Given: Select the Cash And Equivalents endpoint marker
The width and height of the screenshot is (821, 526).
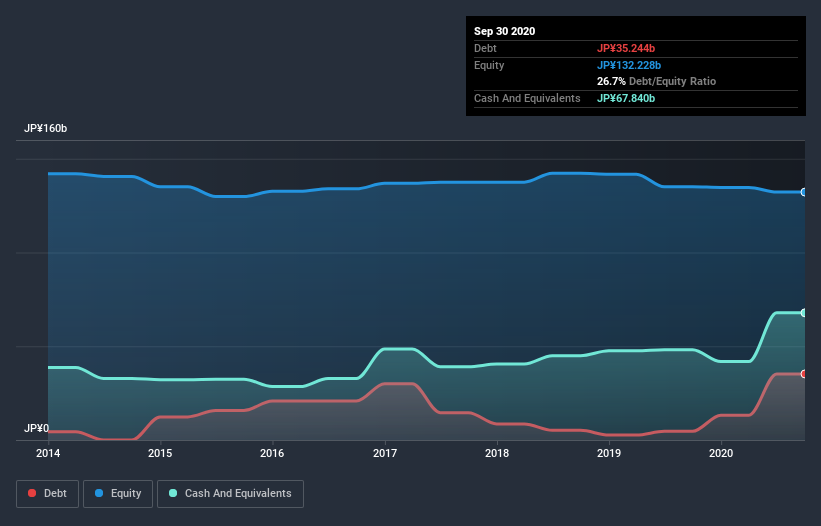Looking at the screenshot, I should (x=804, y=312).
